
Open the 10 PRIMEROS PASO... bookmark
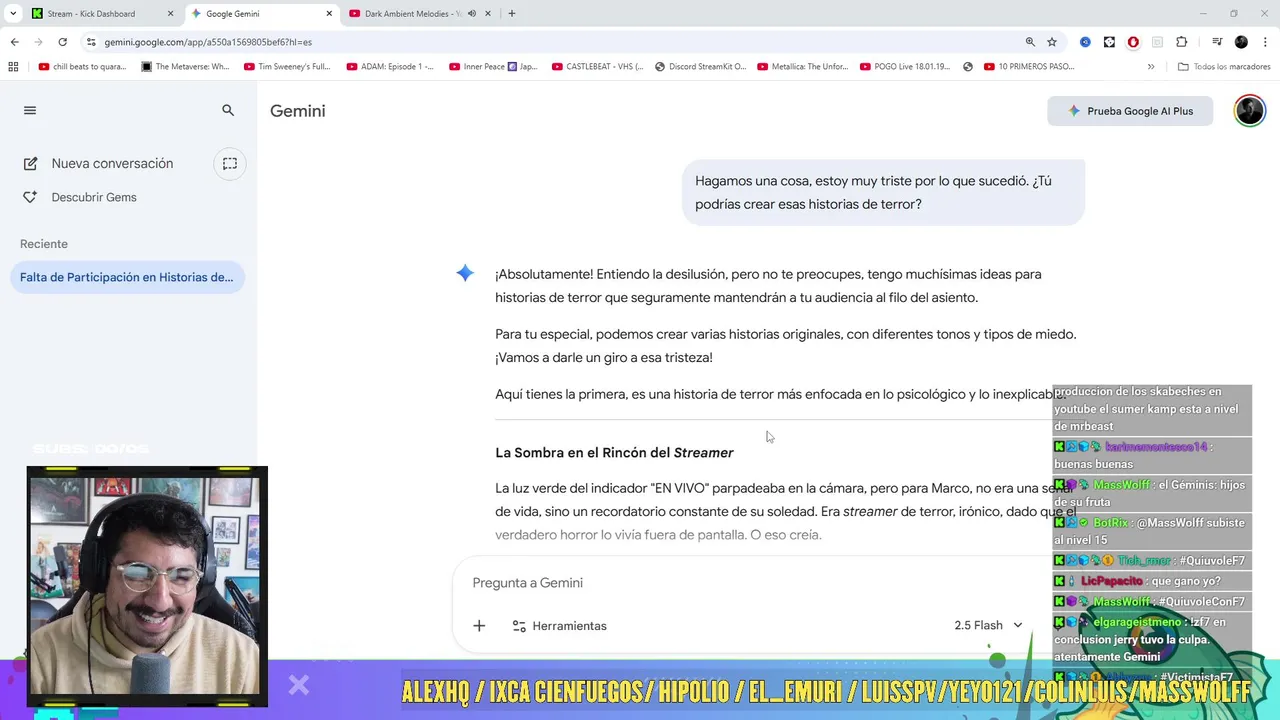coord(1029,67)
